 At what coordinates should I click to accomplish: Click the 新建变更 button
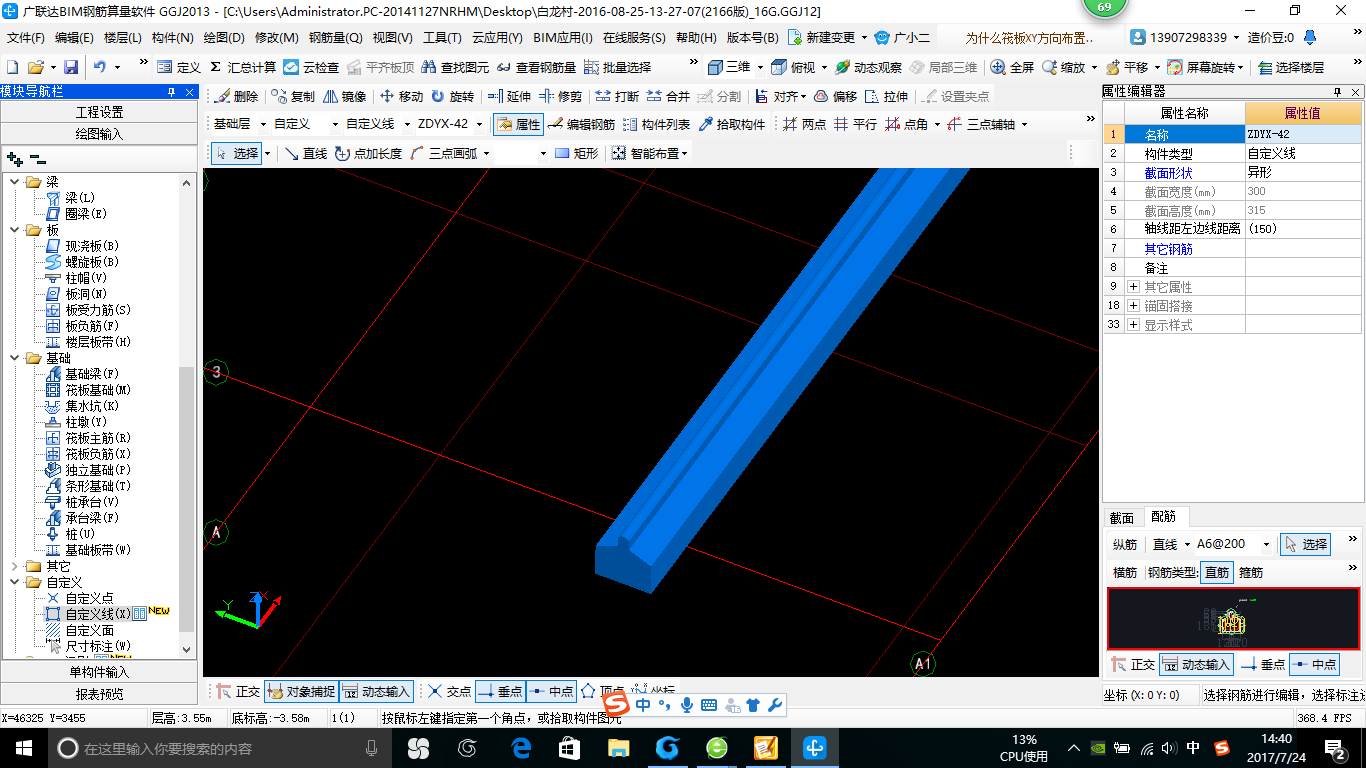(x=827, y=38)
